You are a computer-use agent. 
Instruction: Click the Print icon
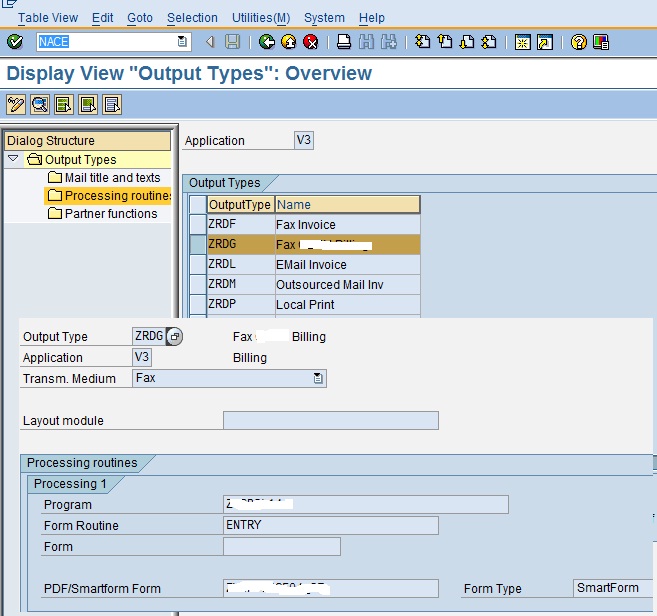(x=344, y=42)
